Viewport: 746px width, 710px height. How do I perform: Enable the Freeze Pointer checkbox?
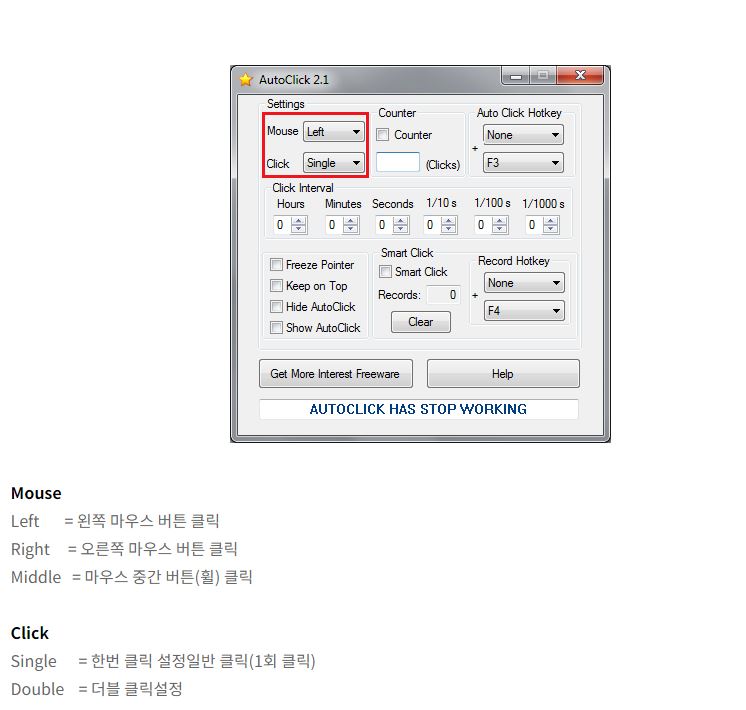276,265
